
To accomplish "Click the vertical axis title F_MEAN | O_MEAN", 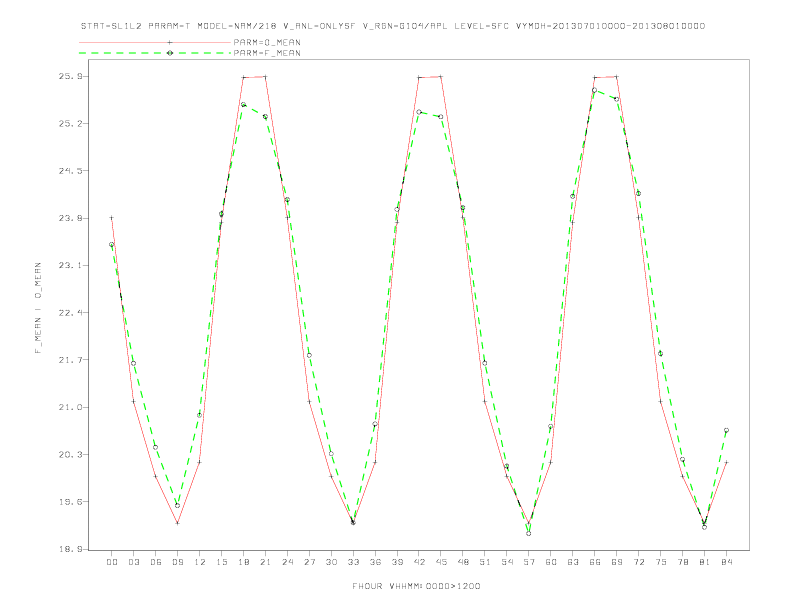I will click(38, 308).
